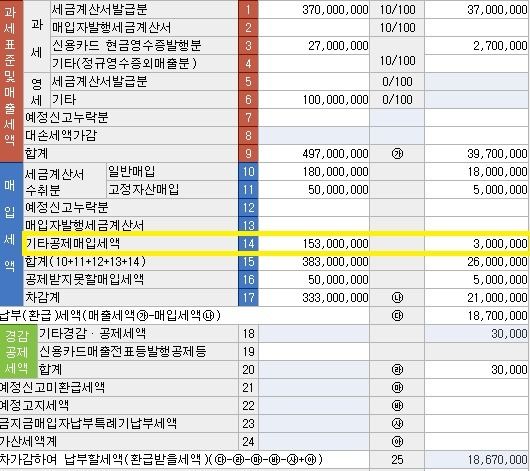
Task: Click the 예정신고미환급세액 label
Action: point(52,387)
